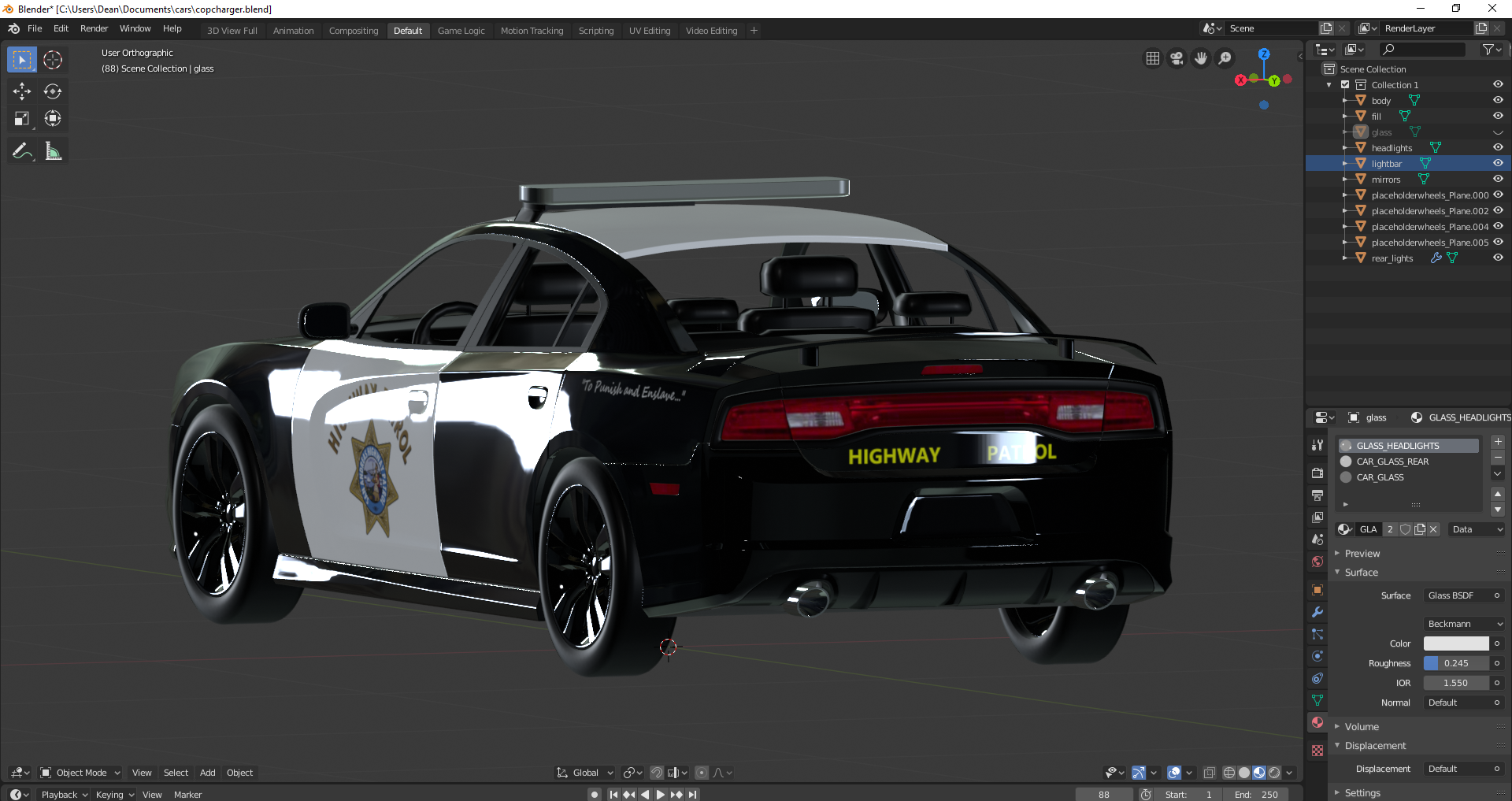Select the Select Box tool

pyautogui.click(x=22, y=60)
